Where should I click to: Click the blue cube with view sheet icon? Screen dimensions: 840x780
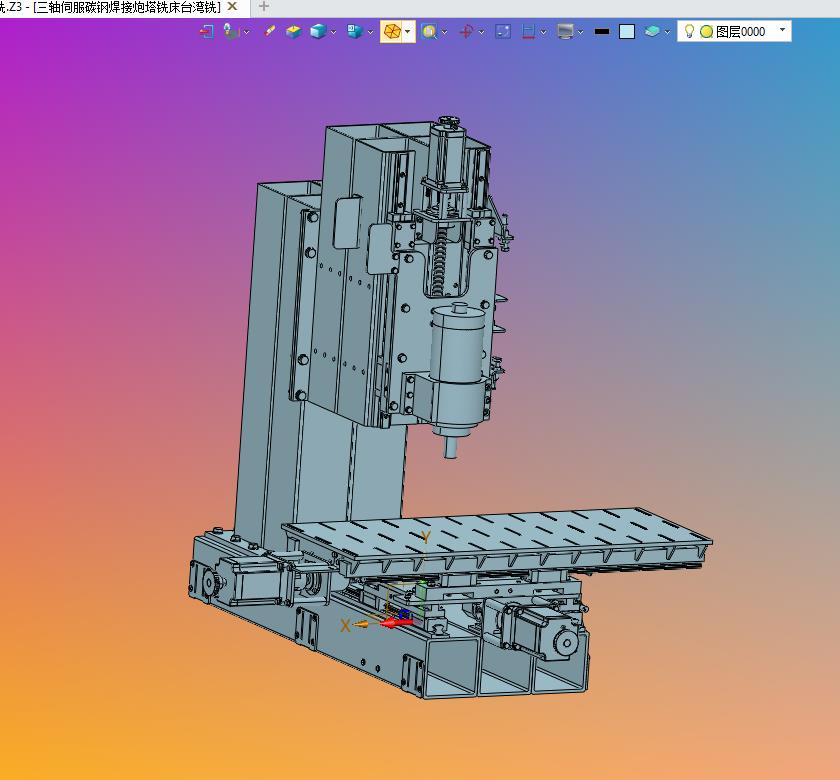tap(355, 32)
